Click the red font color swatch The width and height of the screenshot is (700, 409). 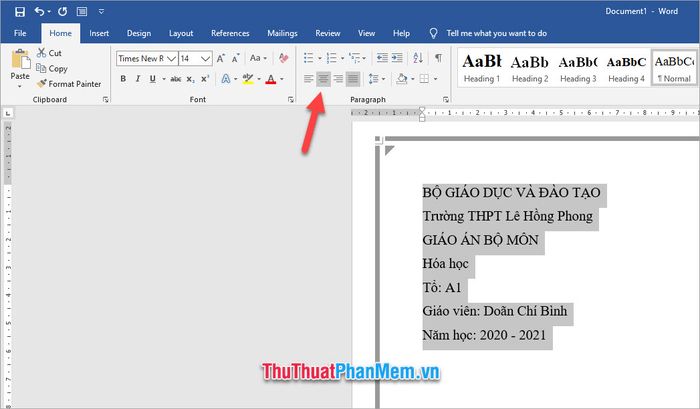[x=270, y=79]
